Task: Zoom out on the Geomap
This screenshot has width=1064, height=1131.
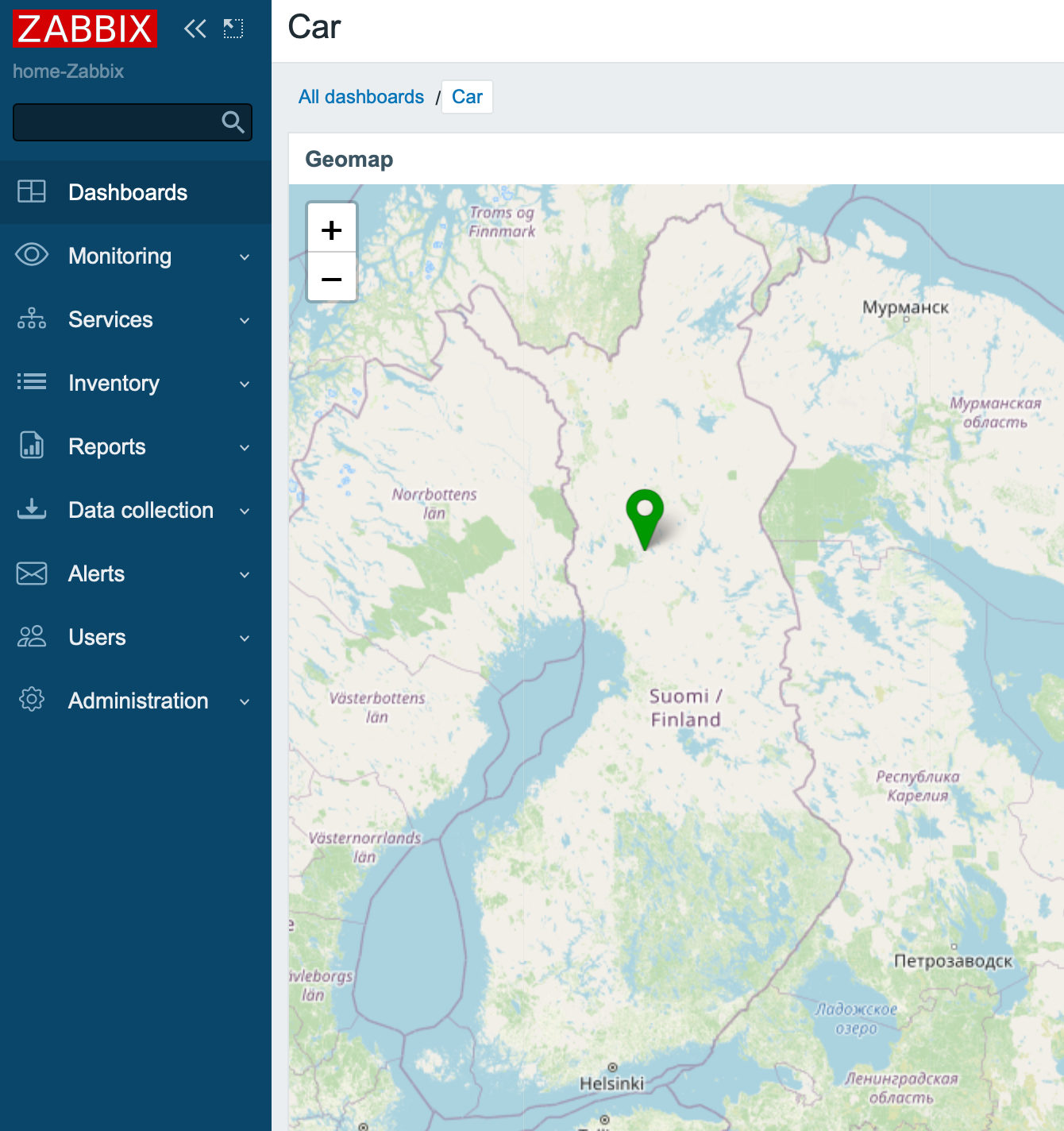Action: (x=332, y=279)
